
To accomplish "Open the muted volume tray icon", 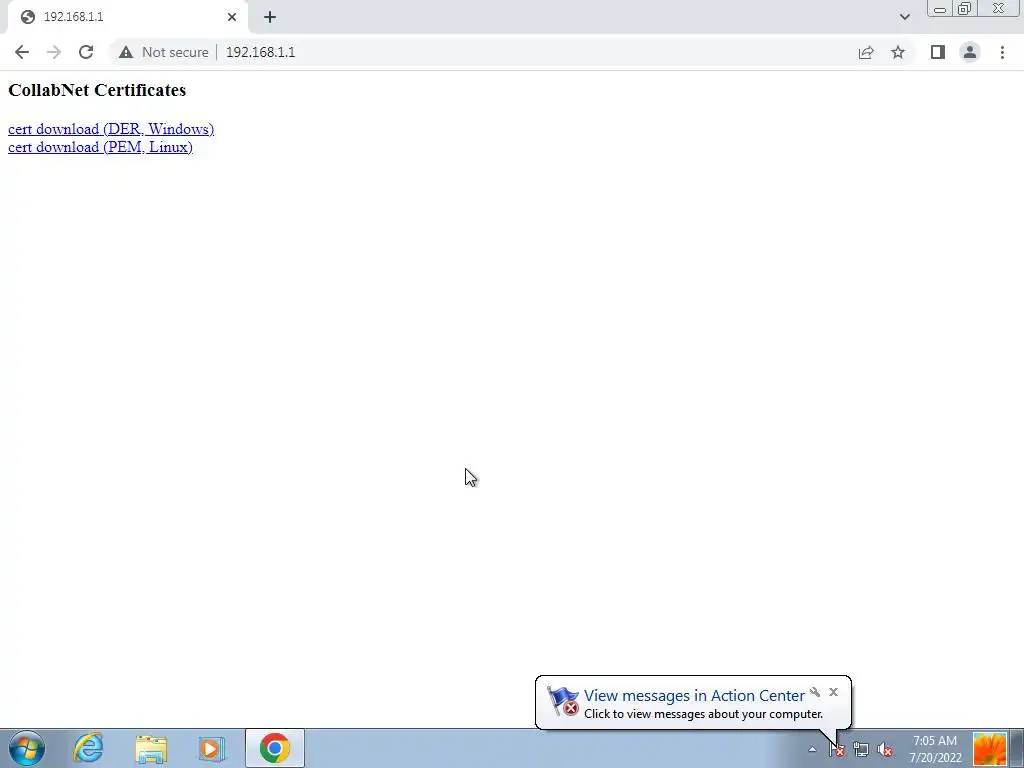I will click(x=885, y=749).
